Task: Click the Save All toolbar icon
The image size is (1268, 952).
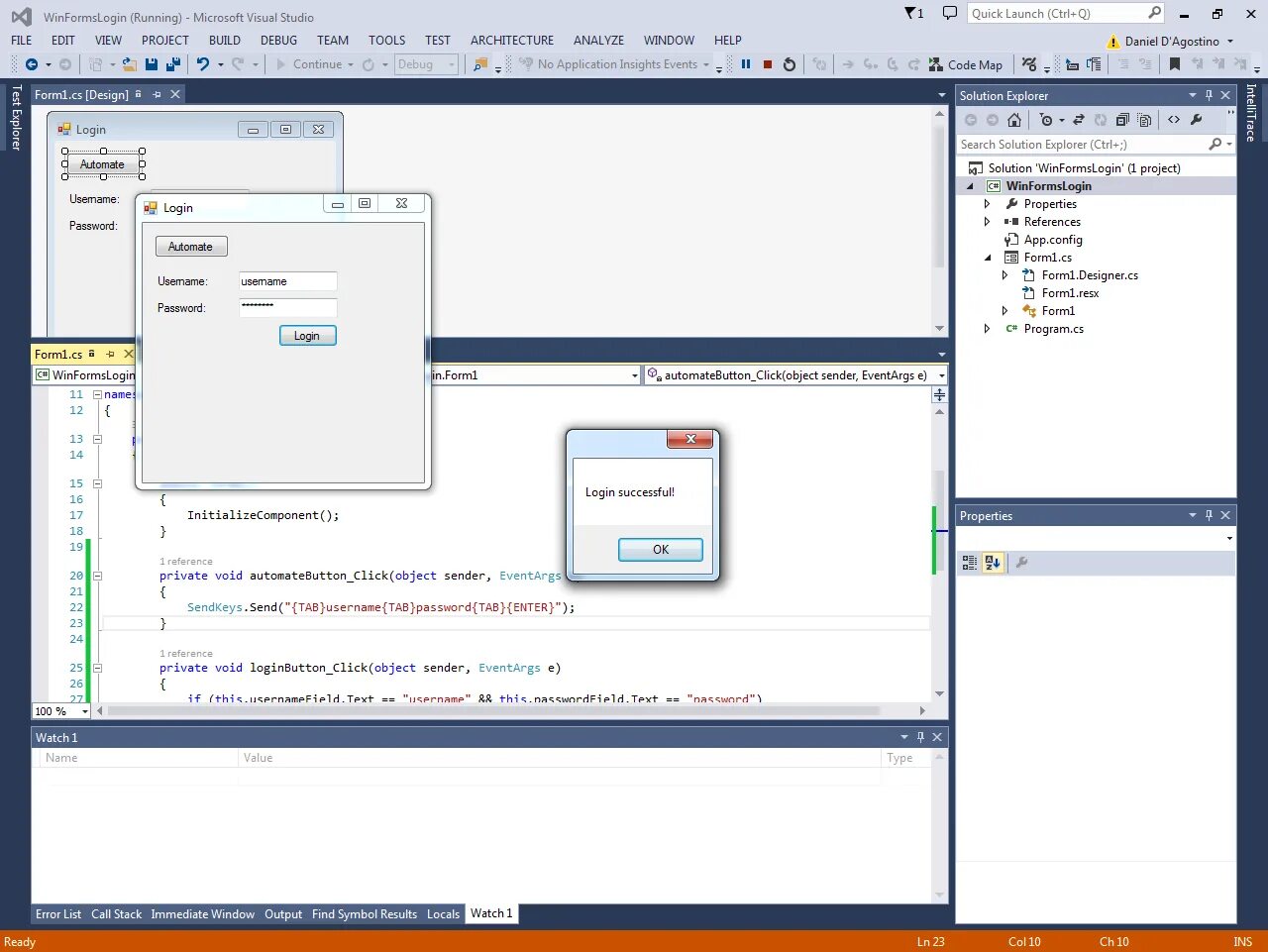Action: (173, 64)
